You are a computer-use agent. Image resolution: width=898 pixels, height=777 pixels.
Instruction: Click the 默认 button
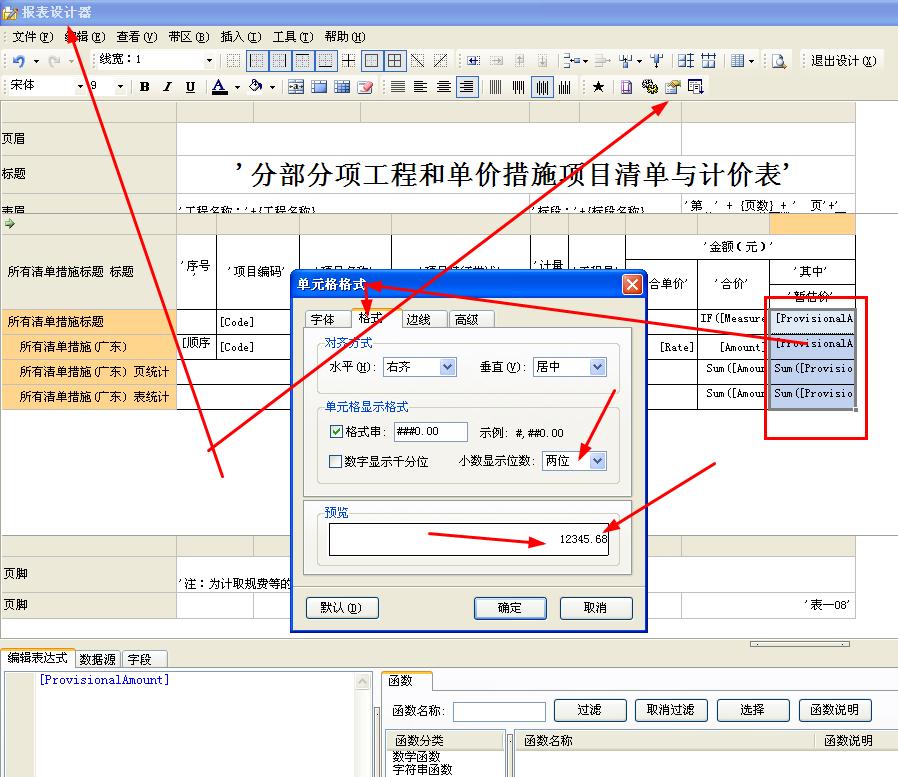tap(342, 608)
